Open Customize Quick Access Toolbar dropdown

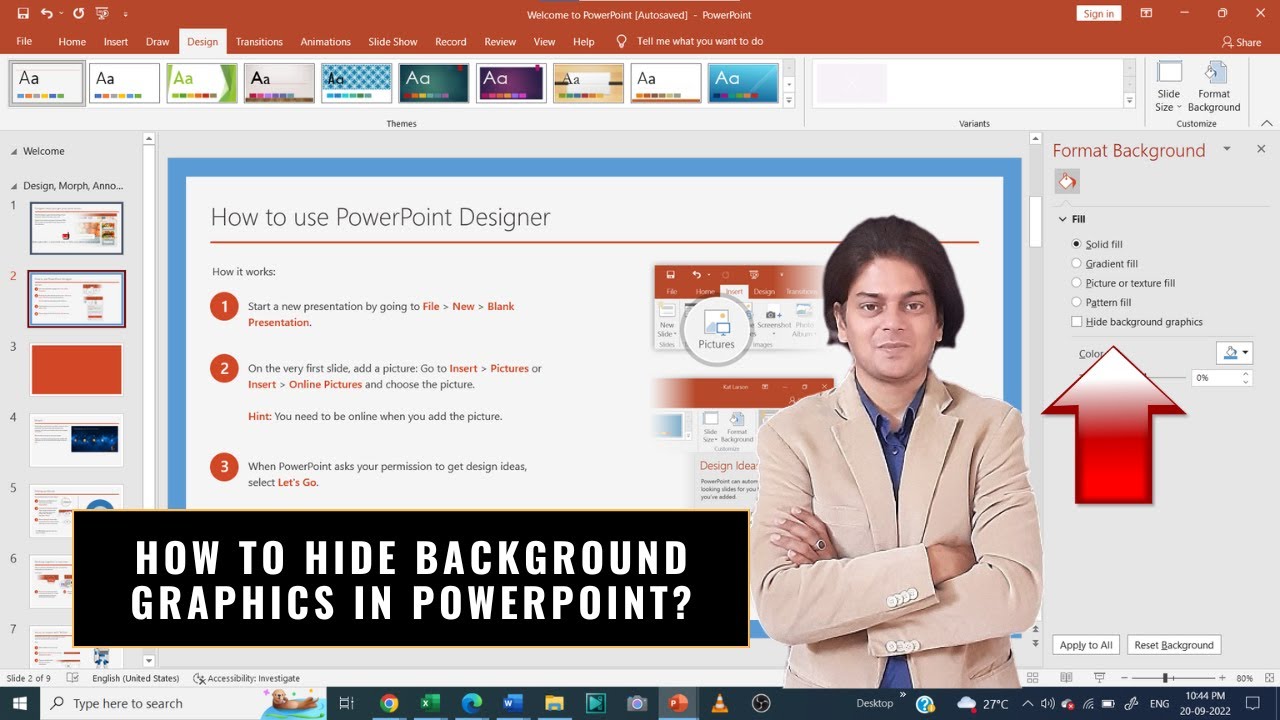click(x=125, y=14)
